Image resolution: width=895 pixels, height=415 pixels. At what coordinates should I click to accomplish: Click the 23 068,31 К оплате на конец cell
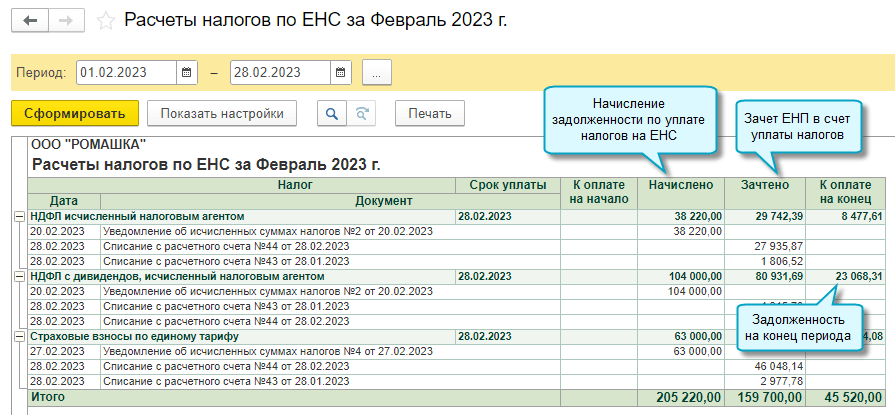pyautogui.click(x=846, y=276)
